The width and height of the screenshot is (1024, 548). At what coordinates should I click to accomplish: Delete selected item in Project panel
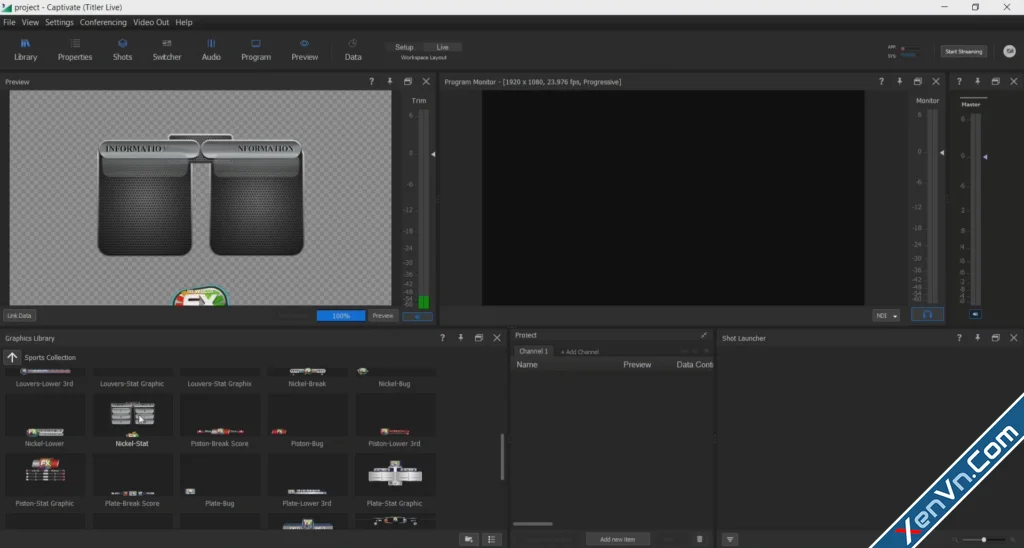(699, 540)
